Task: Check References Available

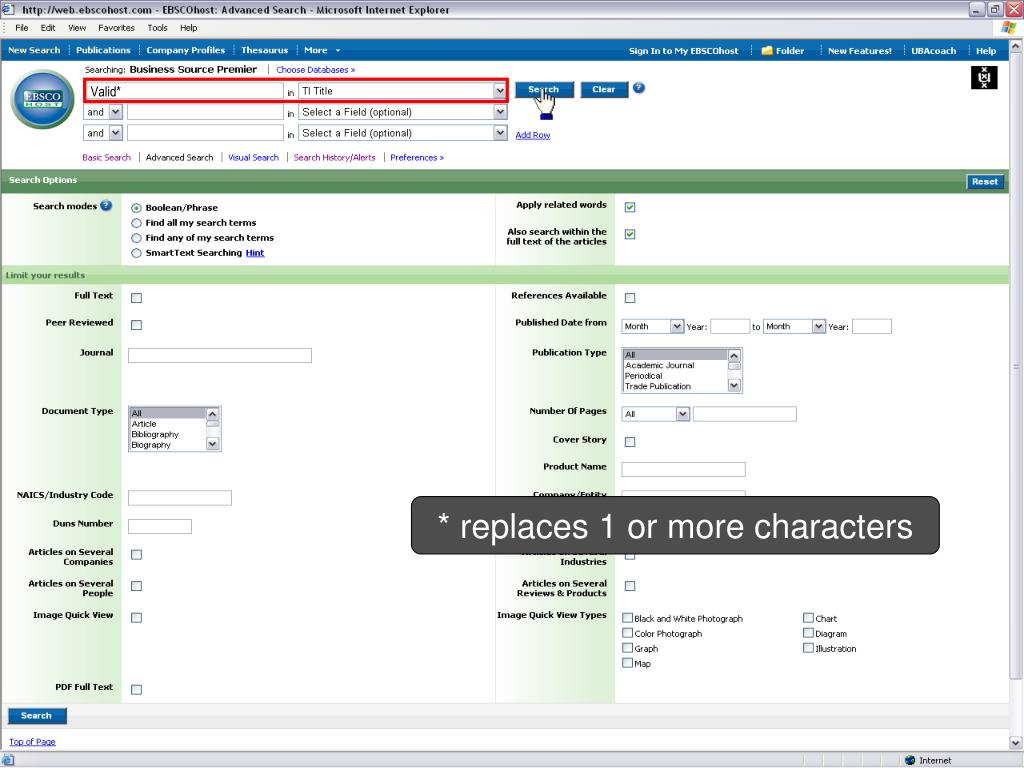Action: pyautogui.click(x=630, y=298)
